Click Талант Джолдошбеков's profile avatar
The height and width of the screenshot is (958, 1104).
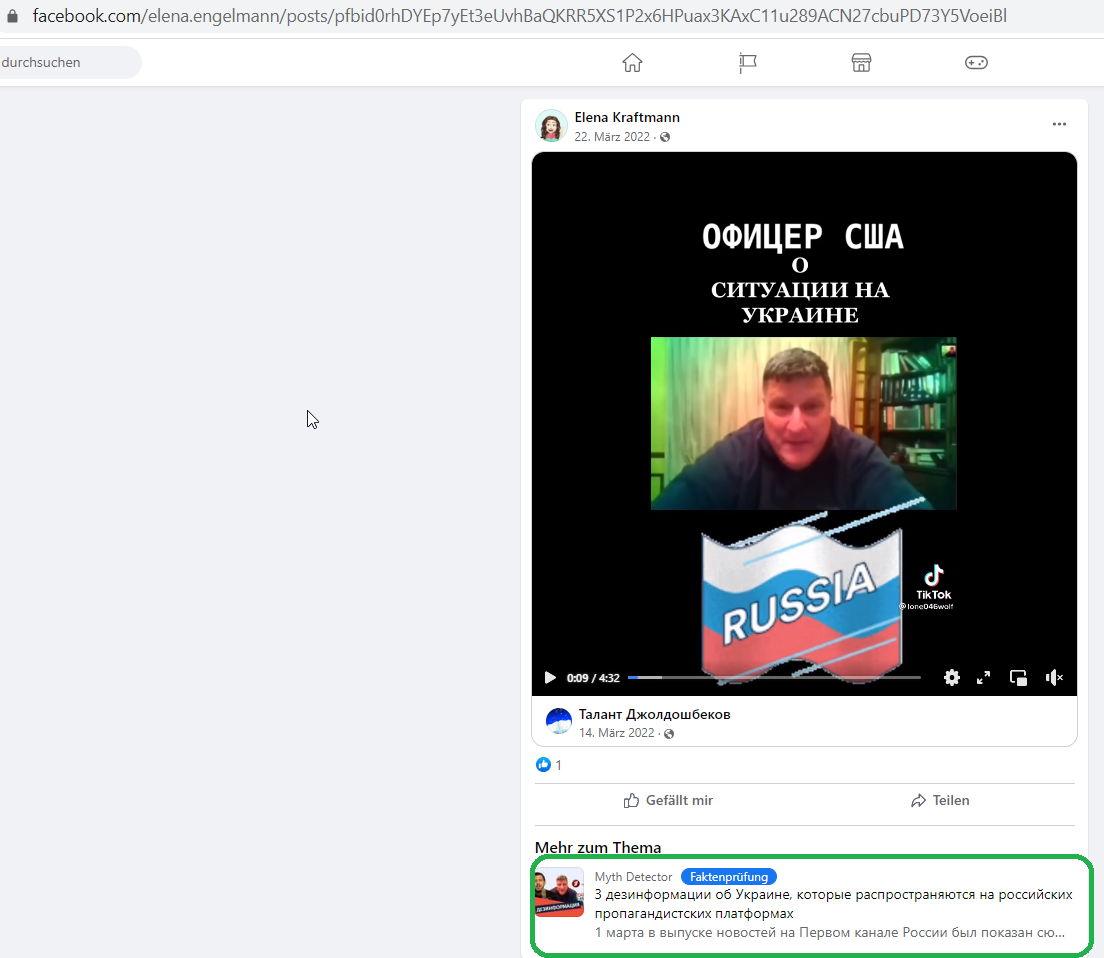559,721
